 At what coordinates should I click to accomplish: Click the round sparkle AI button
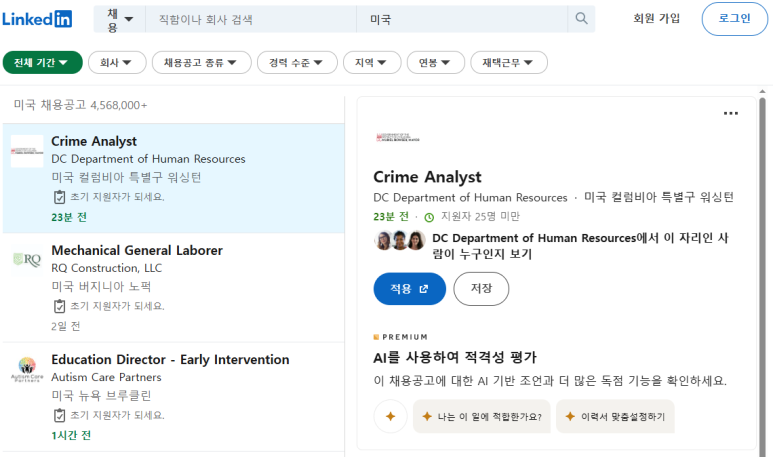point(390,417)
